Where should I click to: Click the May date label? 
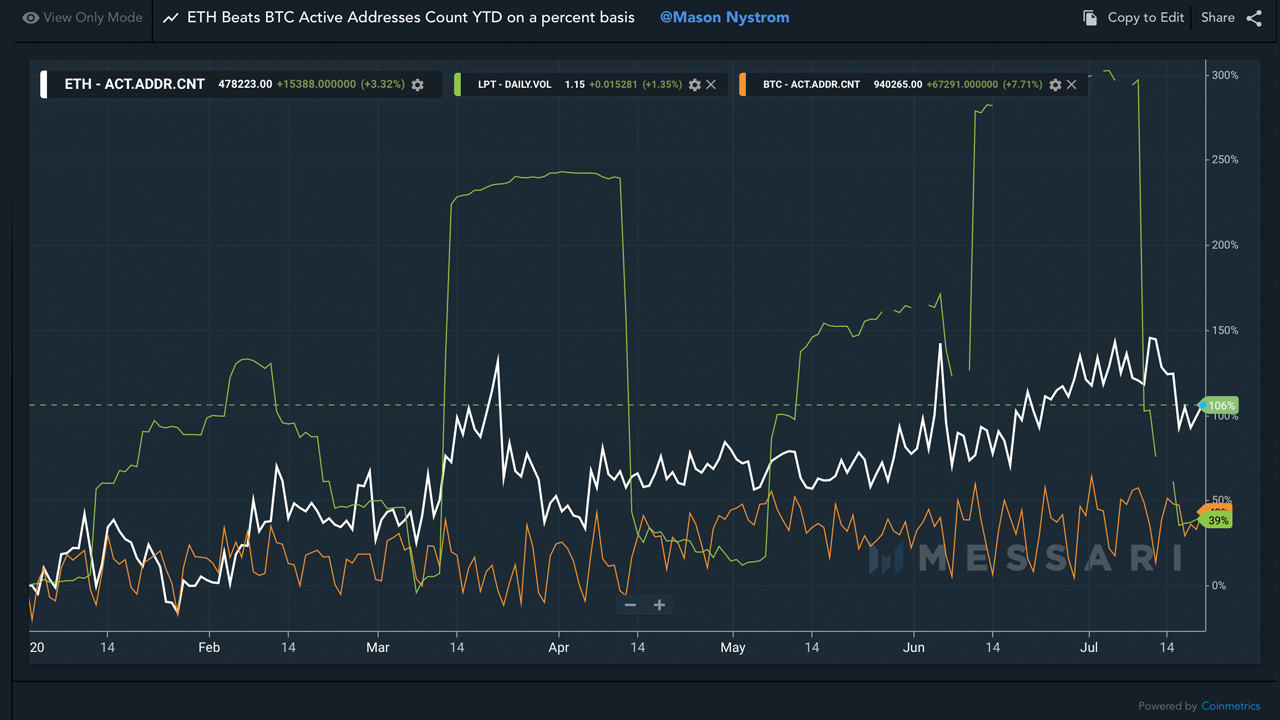tap(733, 648)
